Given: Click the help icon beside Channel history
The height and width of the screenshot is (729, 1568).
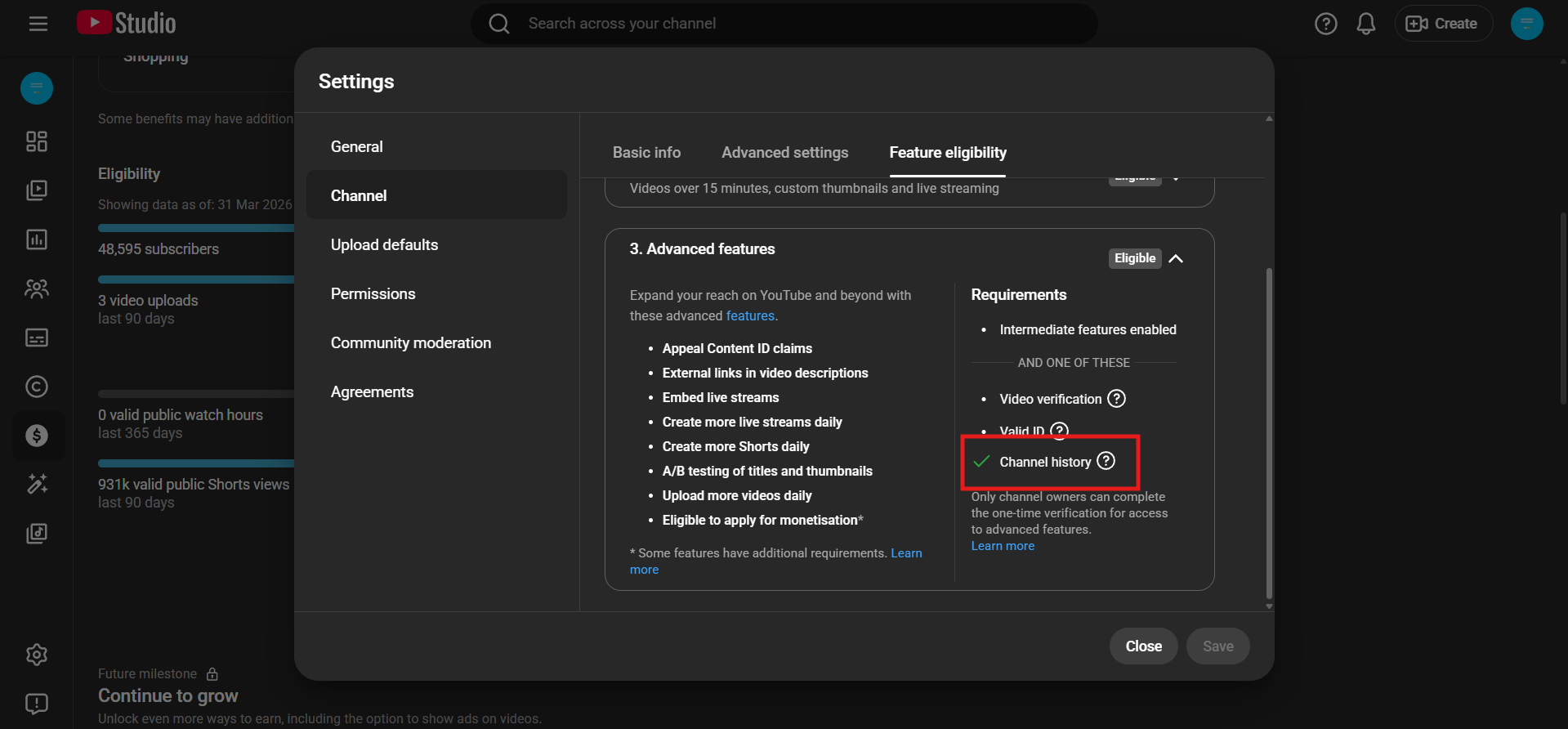Looking at the screenshot, I should point(1106,461).
